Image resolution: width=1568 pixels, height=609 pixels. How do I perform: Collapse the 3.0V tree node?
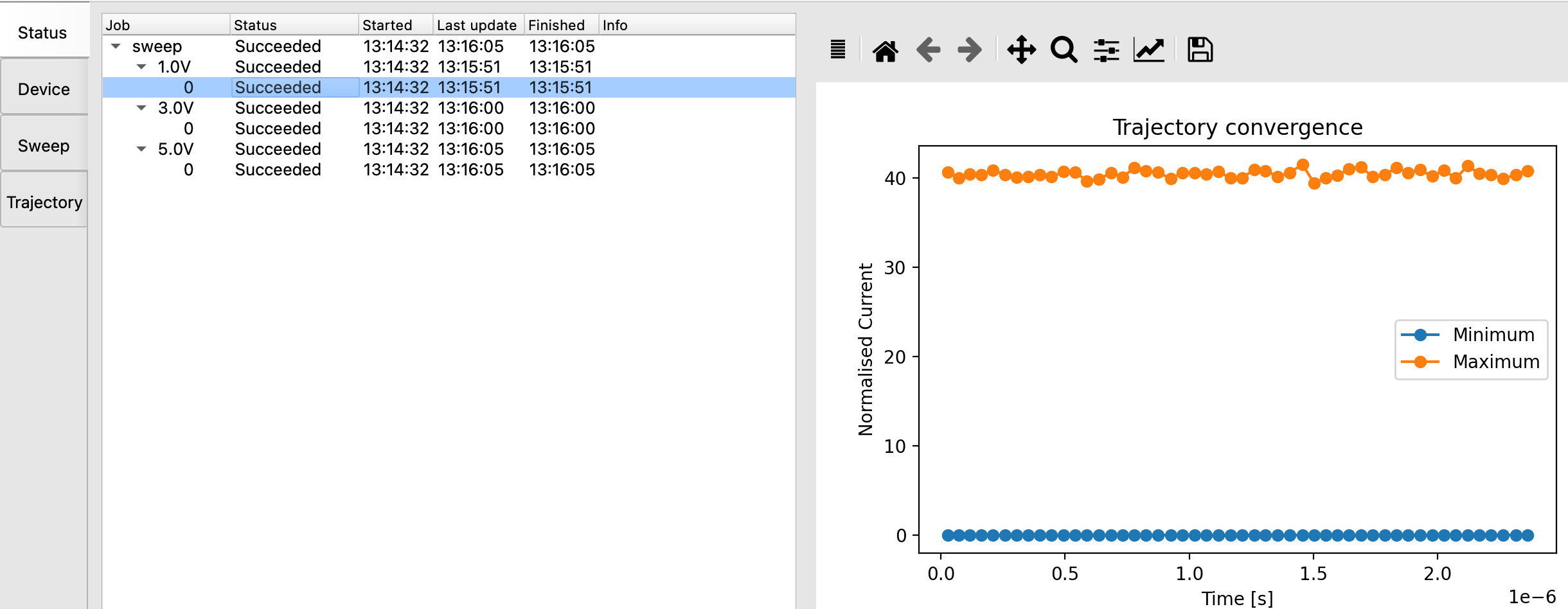pos(142,108)
